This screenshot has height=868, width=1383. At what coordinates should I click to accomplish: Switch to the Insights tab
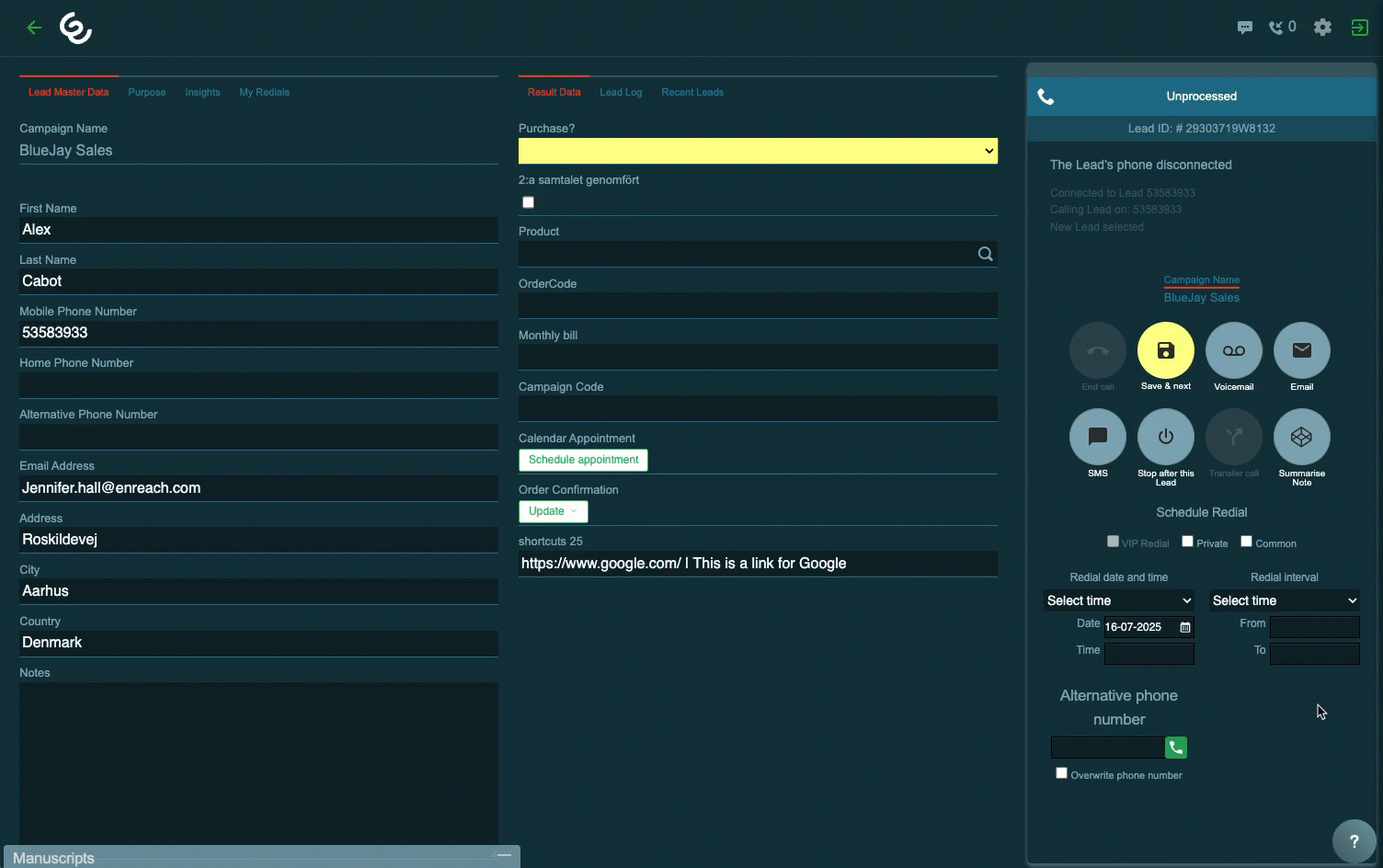pyautogui.click(x=202, y=92)
